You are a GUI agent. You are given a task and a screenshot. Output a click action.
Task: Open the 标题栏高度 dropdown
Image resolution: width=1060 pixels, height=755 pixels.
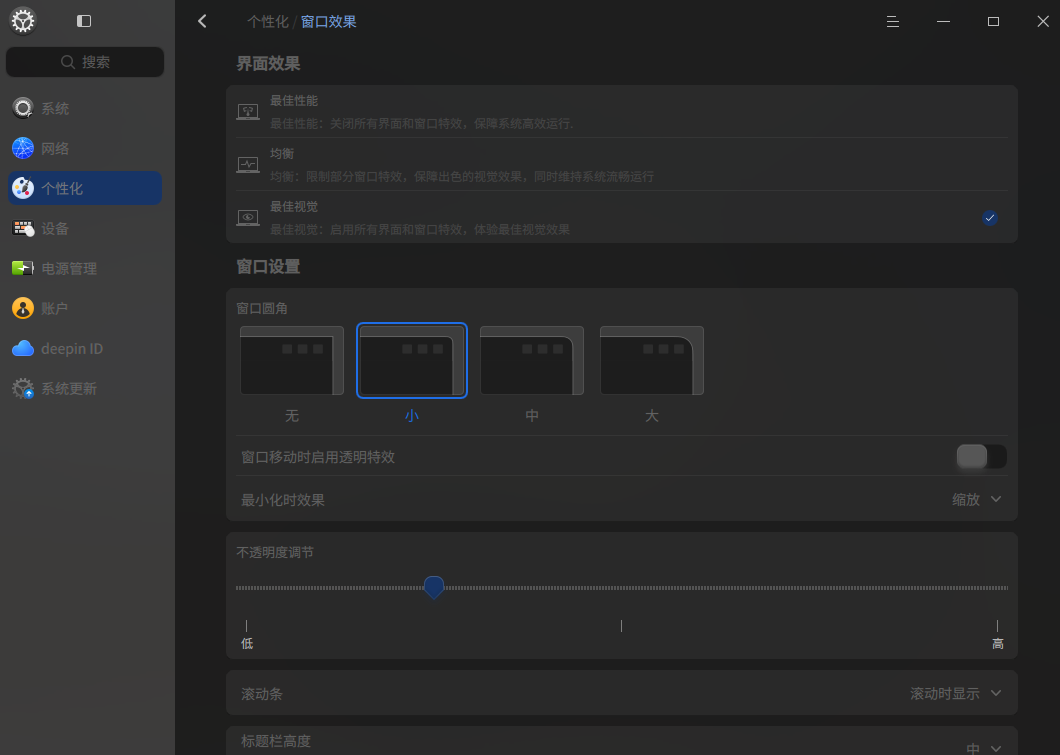[x=984, y=748]
